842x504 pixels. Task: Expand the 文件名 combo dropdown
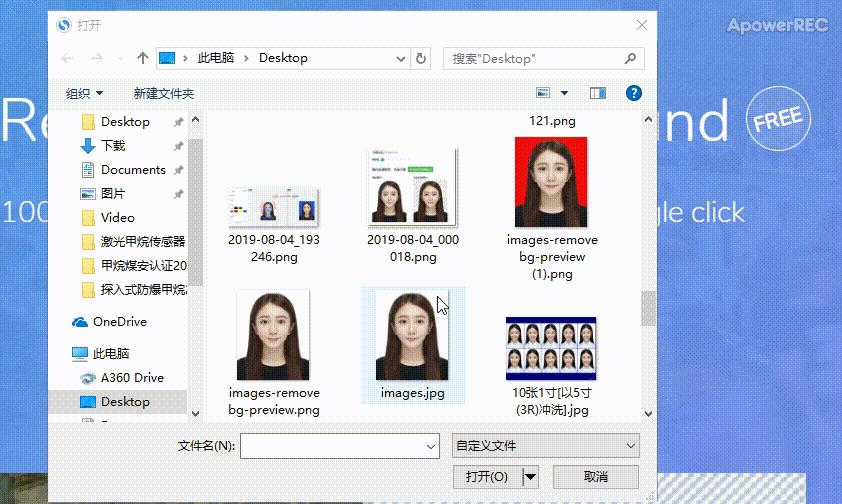tap(431, 446)
